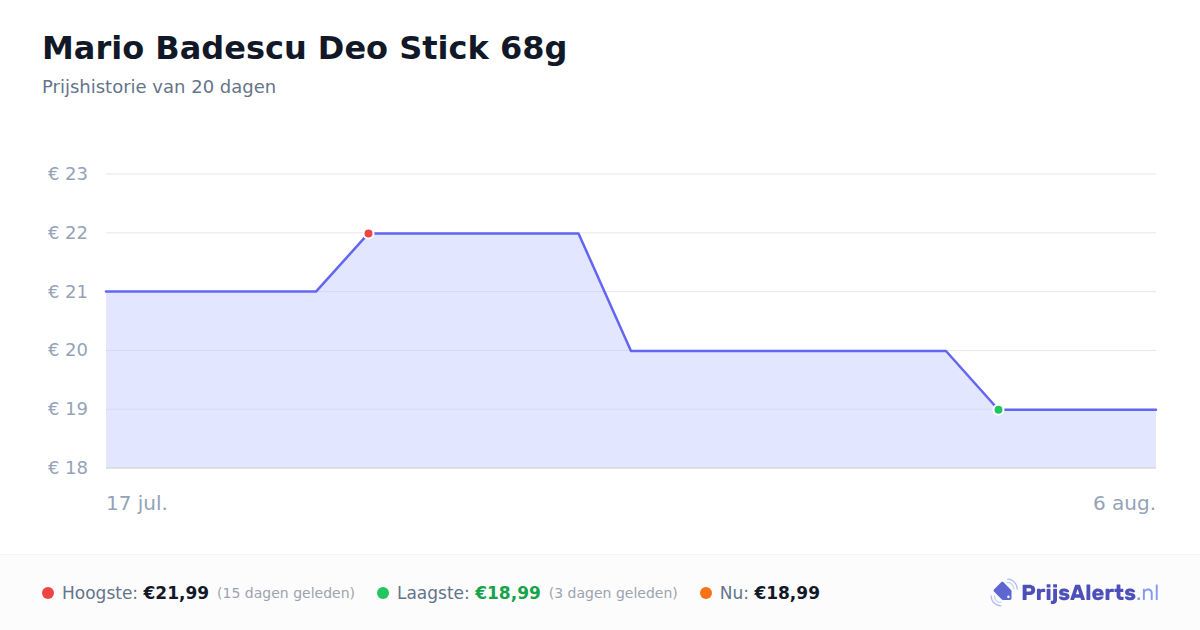Click the PrijsAlerts tag logo icon
The image size is (1200, 630).
[1003, 593]
